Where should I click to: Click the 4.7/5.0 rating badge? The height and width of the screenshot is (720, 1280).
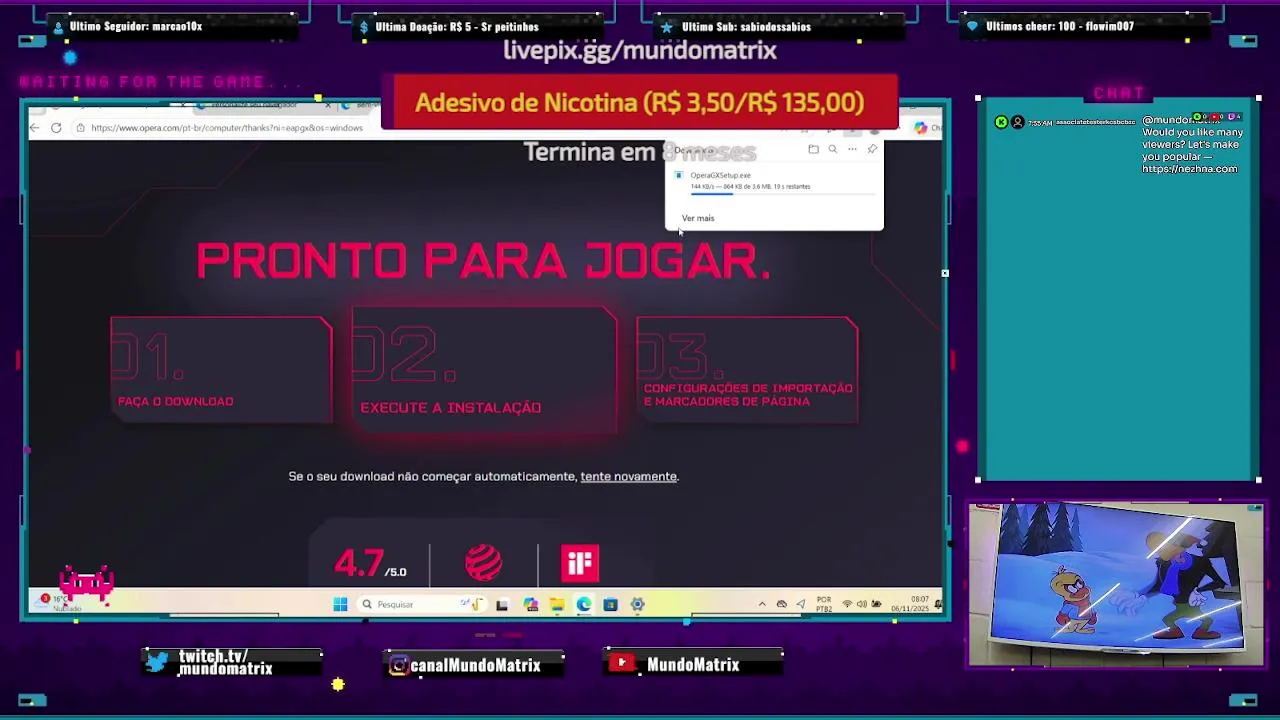(x=370, y=565)
